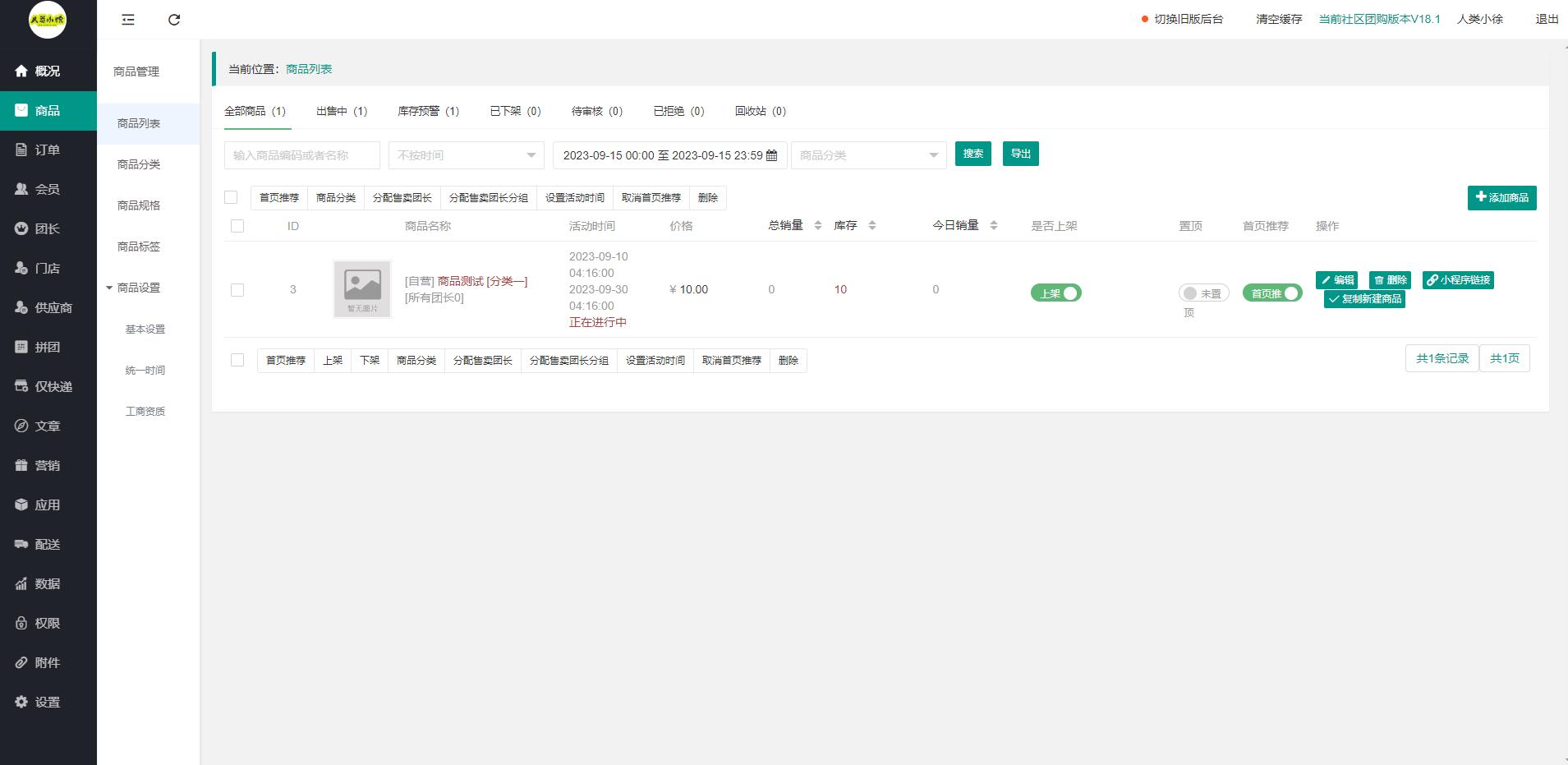The width and height of the screenshot is (1568, 765).
Task: Select the checkbox for product ID 3
Action: coord(237,290)
